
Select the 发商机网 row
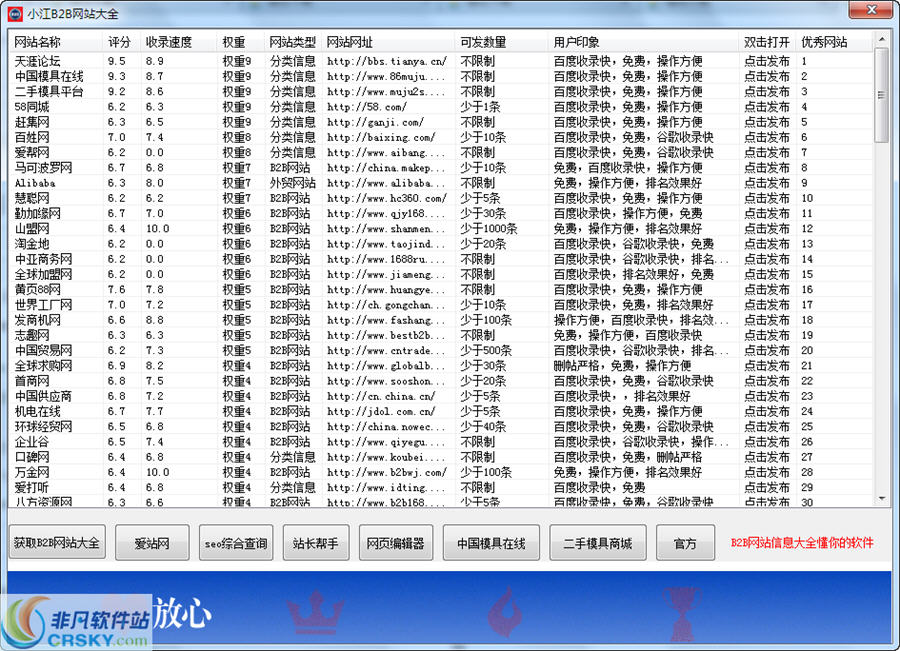[x=441, y=320]
